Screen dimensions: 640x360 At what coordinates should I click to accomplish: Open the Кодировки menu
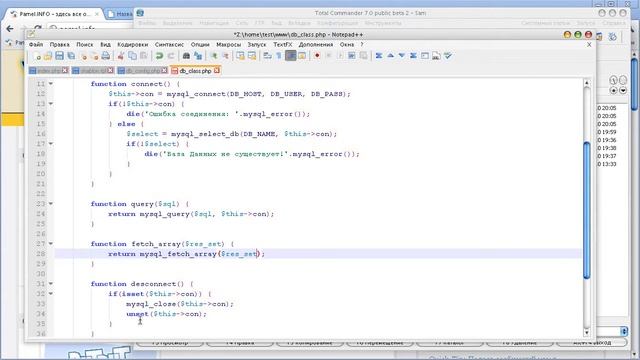point(133,44)
